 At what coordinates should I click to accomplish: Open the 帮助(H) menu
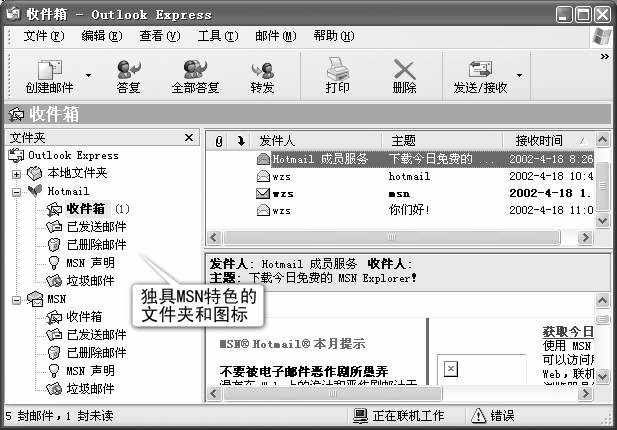[x=334, y=36]
